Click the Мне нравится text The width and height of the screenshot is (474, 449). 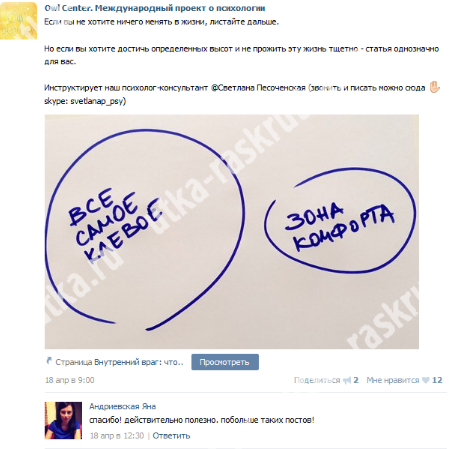393,380
